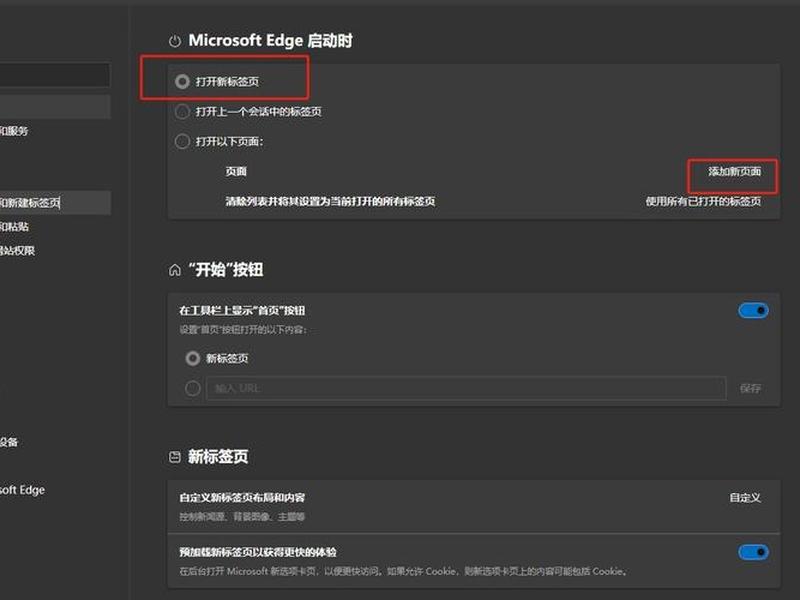Click the home icon beside "开始"按钮 heading

[174, 270]
